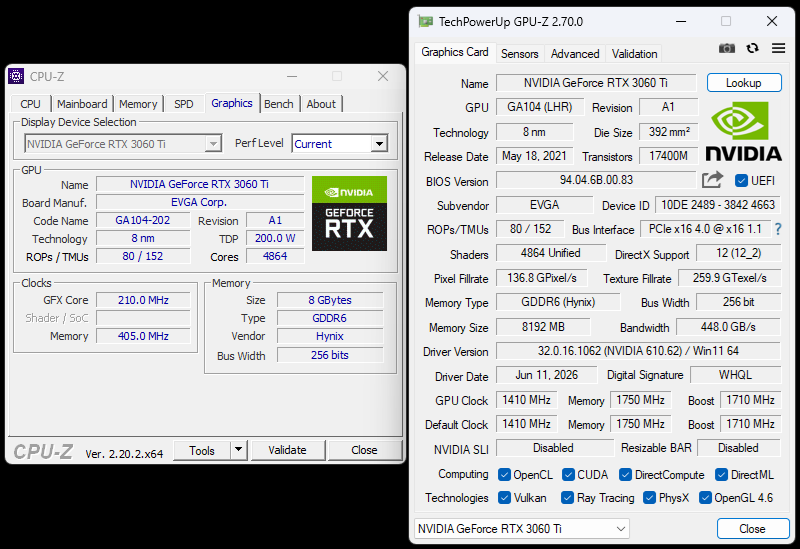Open the Perf Level dropdown
The width and height of the screenshot is (800, 549).
click(x=340, y=144)
